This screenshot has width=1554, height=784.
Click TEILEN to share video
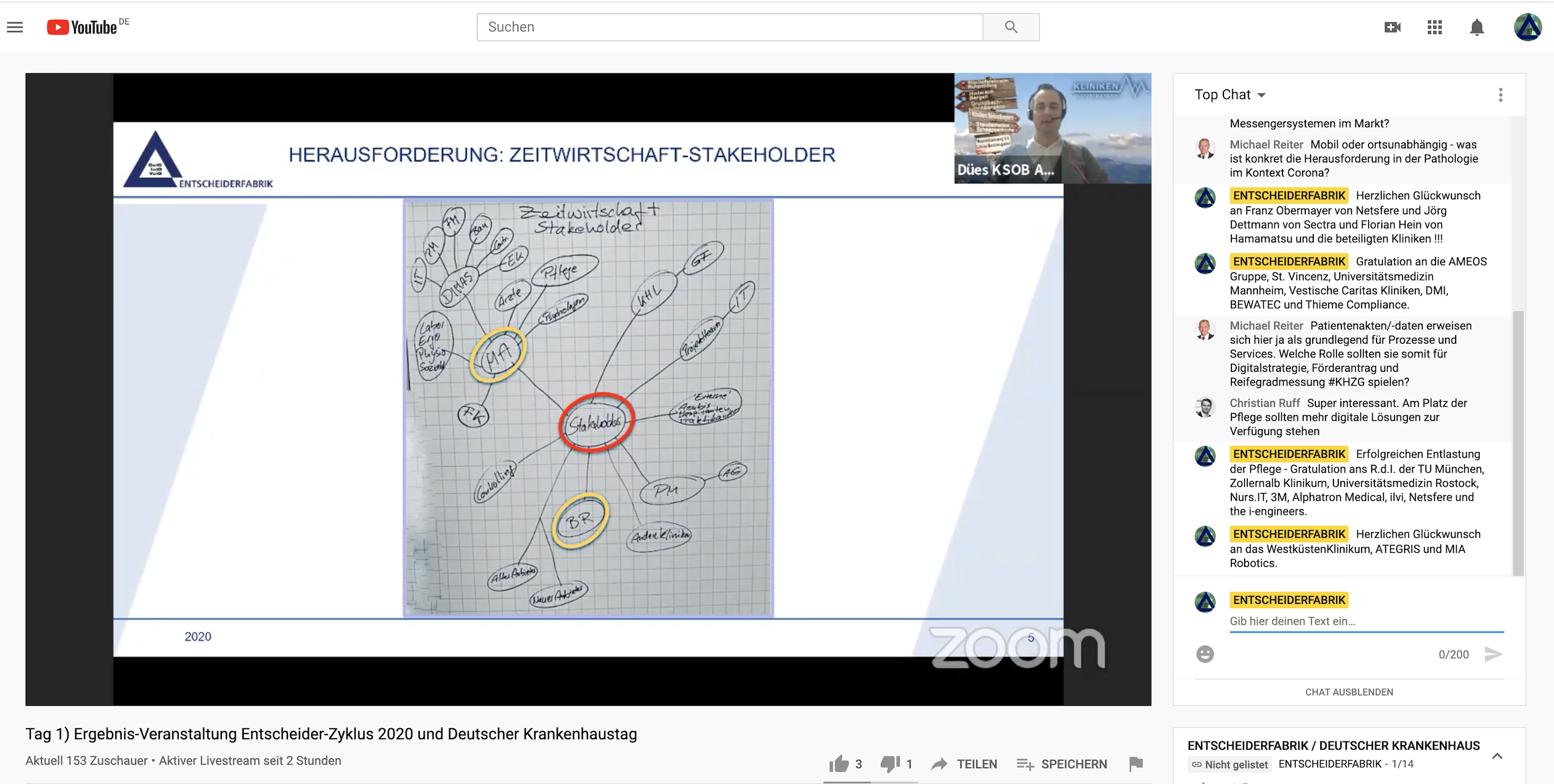[x=964, y=764]
